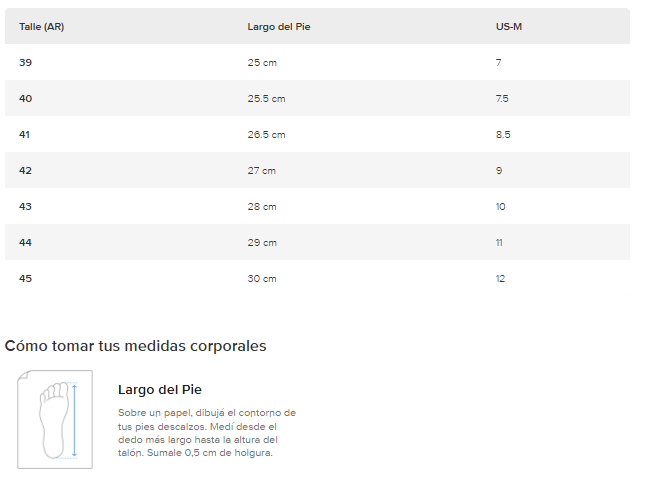
Task: Select size 40 in the Talle column
Action: [x=25, y=98]
